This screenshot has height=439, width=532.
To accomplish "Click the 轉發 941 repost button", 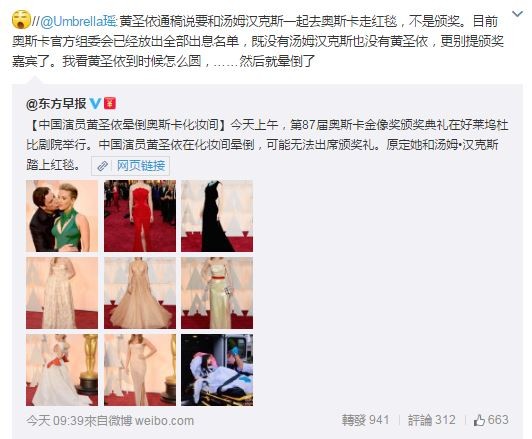I will [365, 420].
